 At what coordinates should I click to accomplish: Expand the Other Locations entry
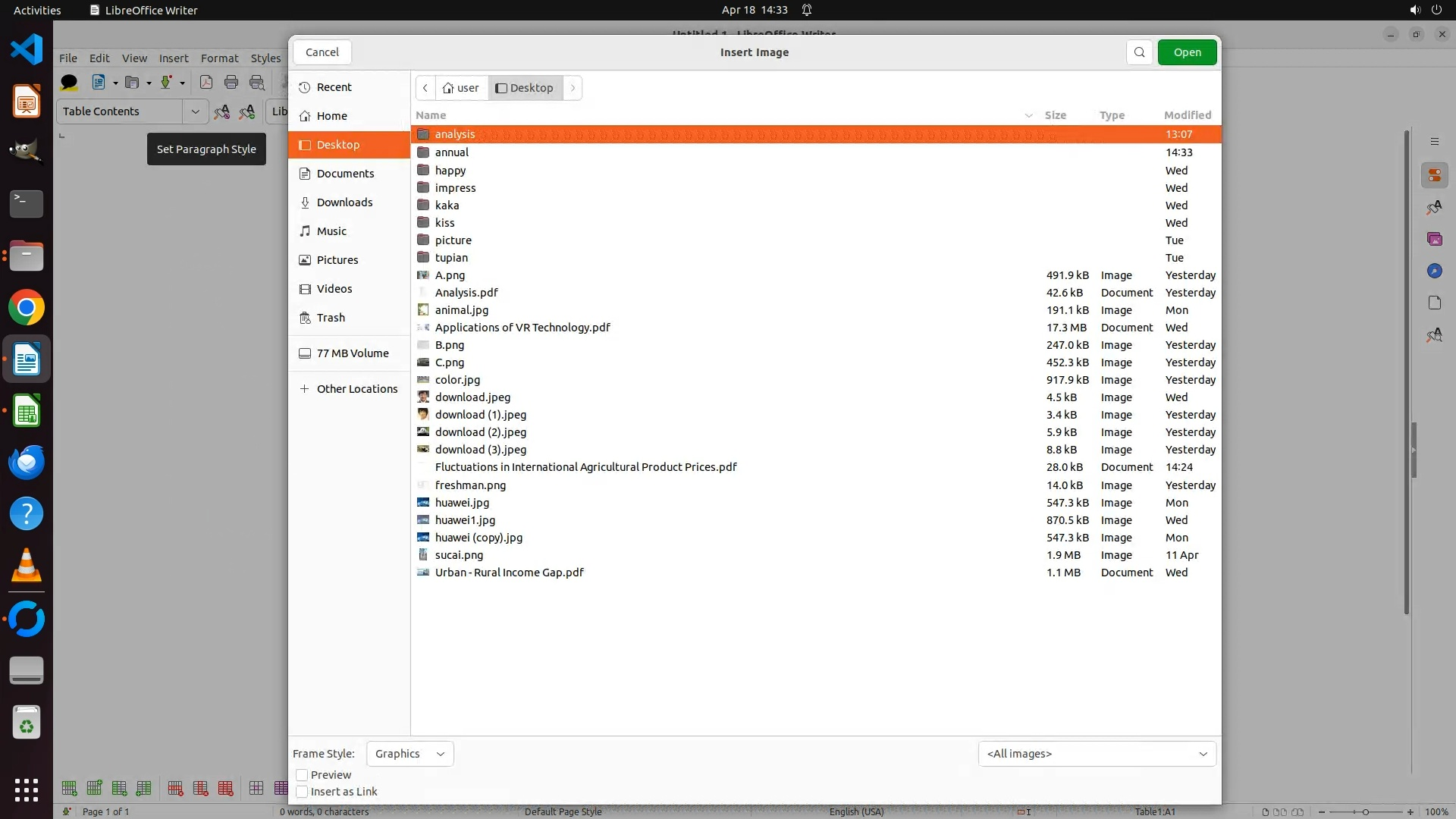[x=356, y=389]
